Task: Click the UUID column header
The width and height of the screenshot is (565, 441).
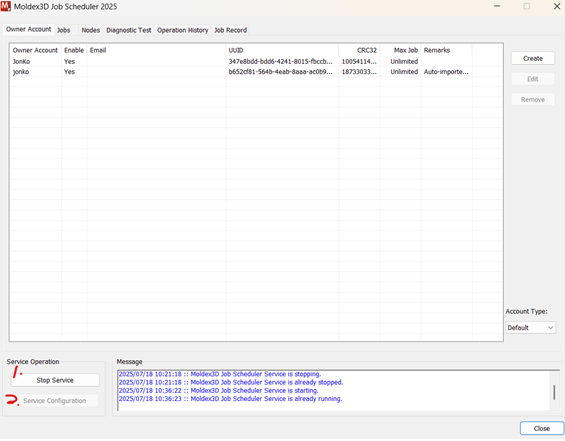Action: (282, 50)
